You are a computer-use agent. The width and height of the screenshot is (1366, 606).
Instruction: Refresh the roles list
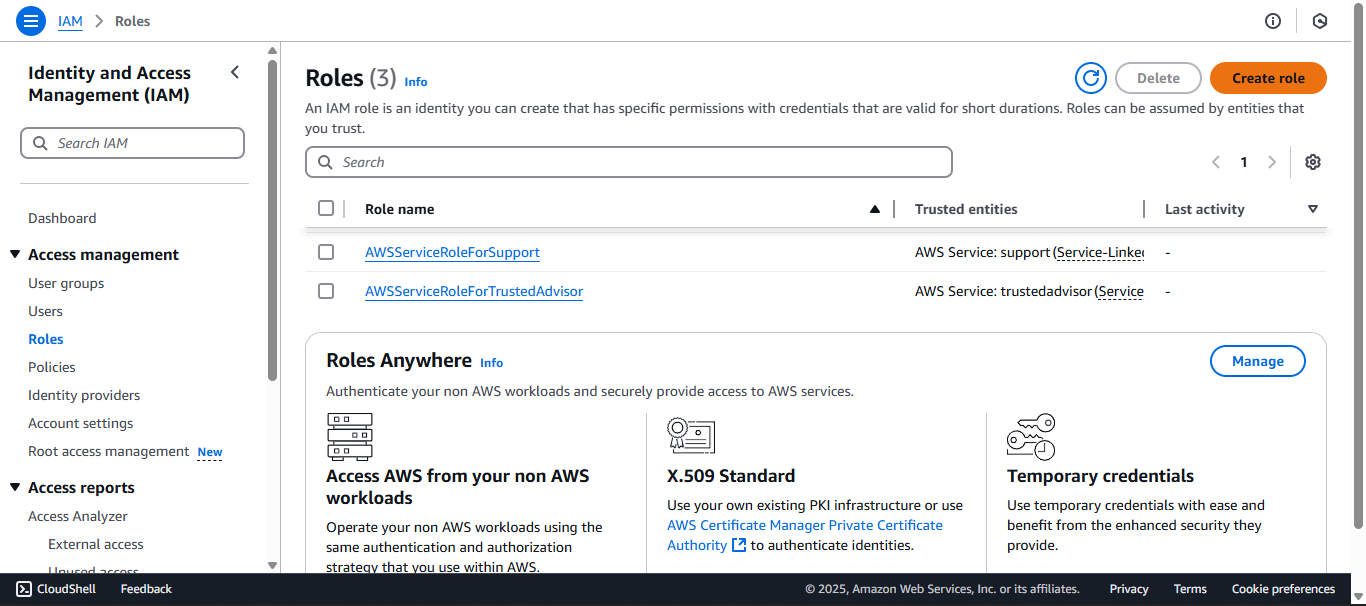(1091, 78)
